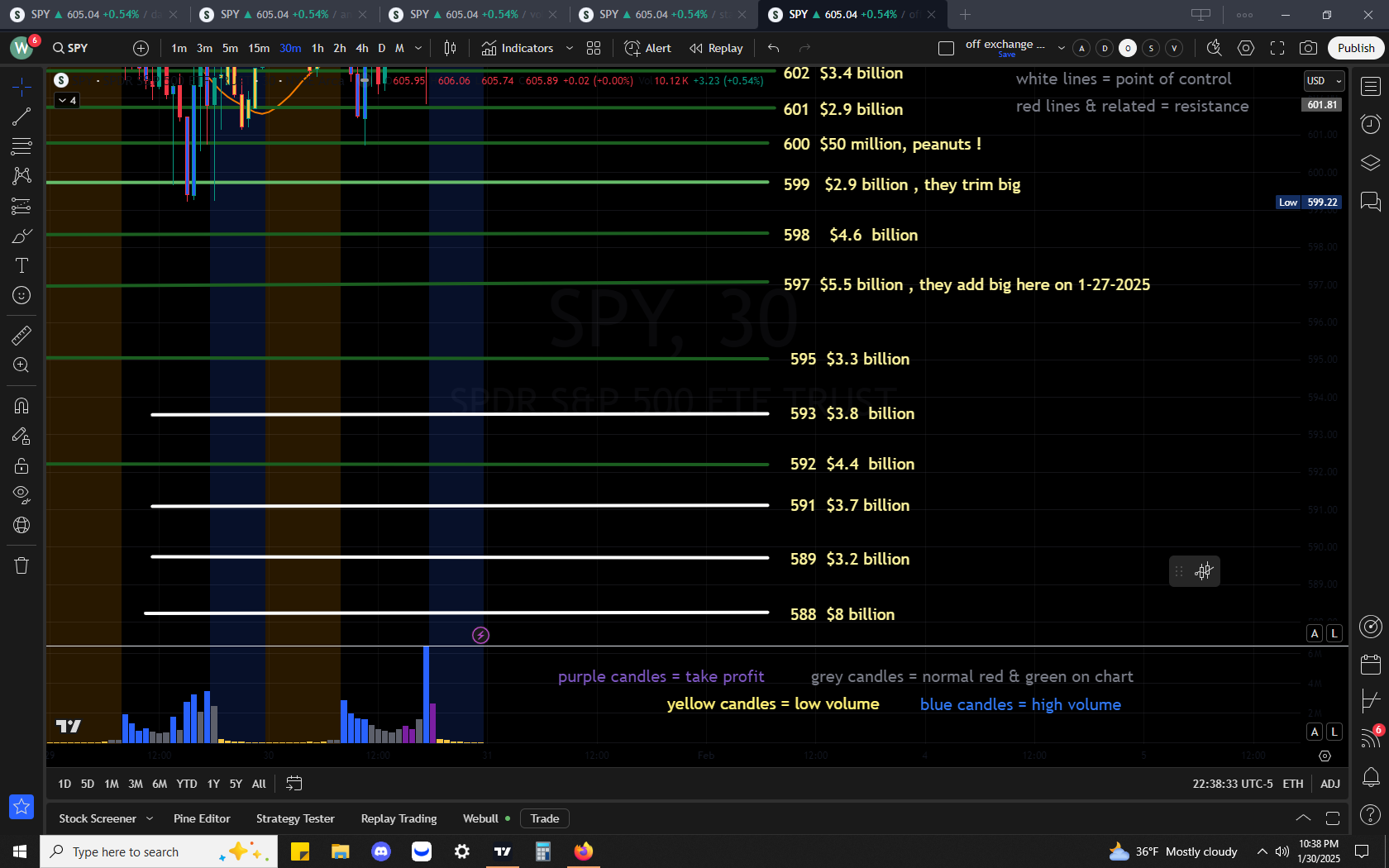Open the go to date calendar icon
Image resolution: width=1389 pixels, height=868 pixels.
click(x=294, y=783)
